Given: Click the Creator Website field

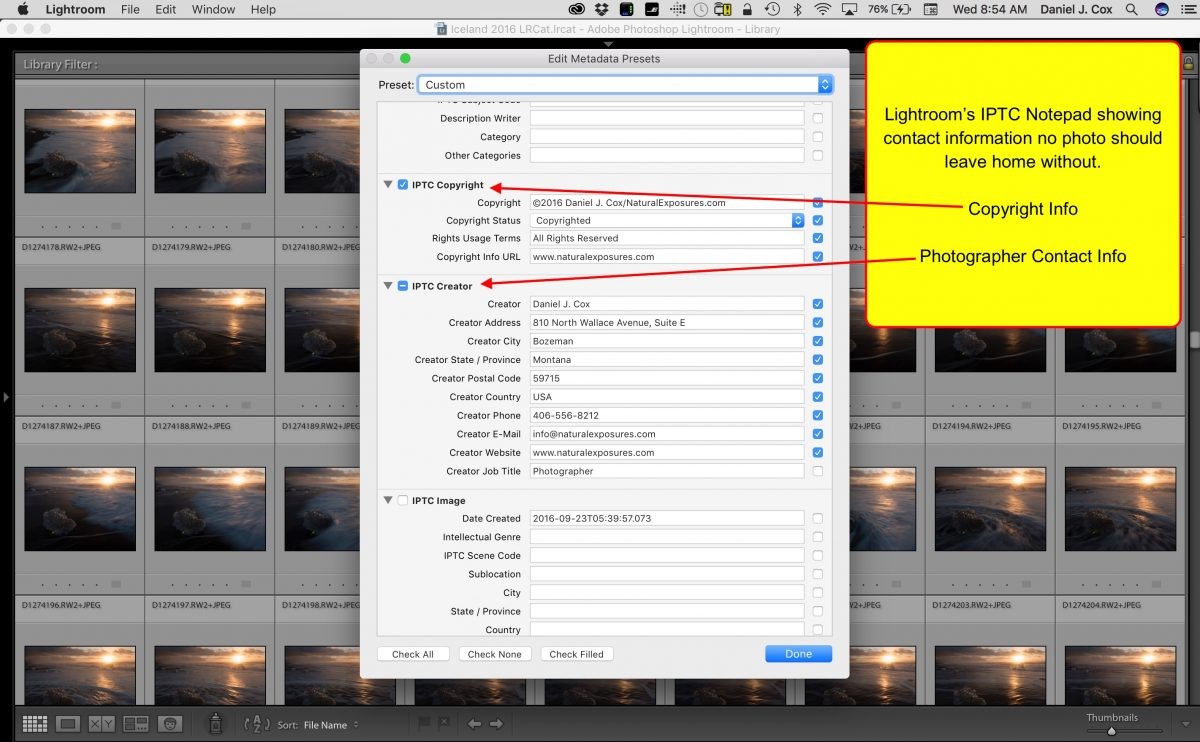Looking at the screenshot, I should tap(667, 452).
